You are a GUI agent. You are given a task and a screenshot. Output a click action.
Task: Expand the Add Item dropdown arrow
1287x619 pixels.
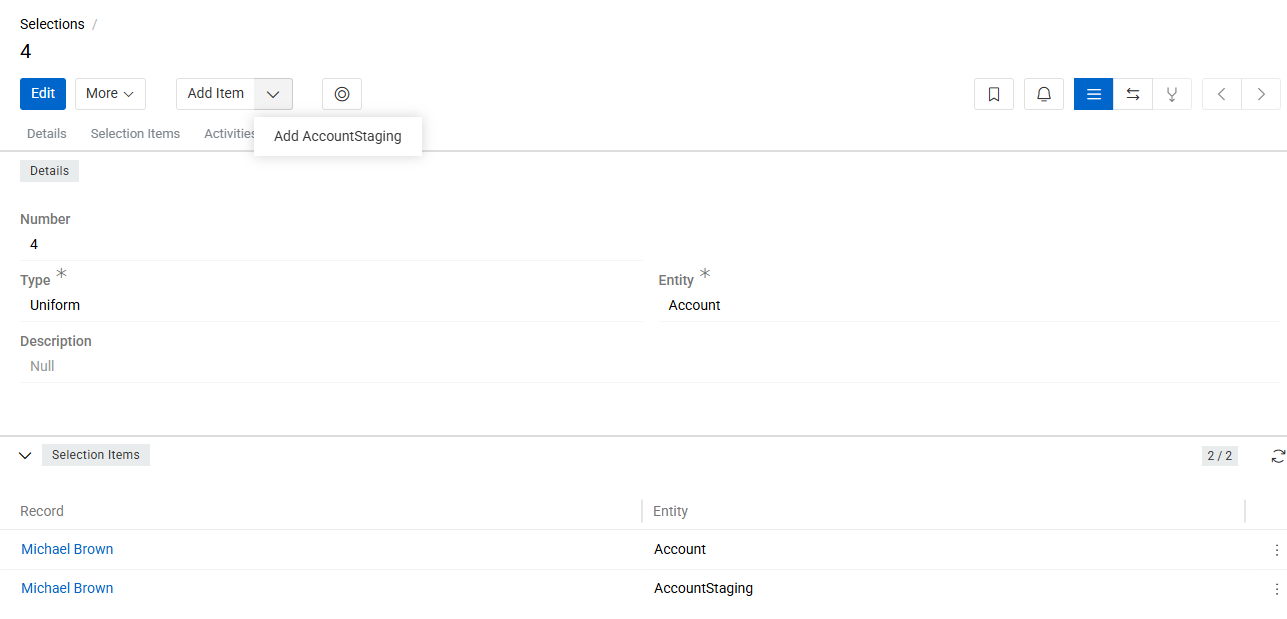tap(273, 94)
